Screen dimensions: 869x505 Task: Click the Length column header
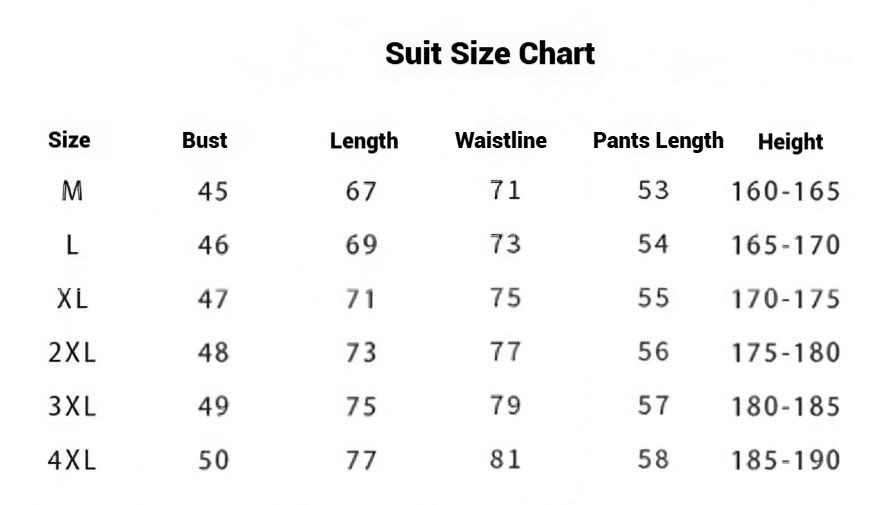364,141
